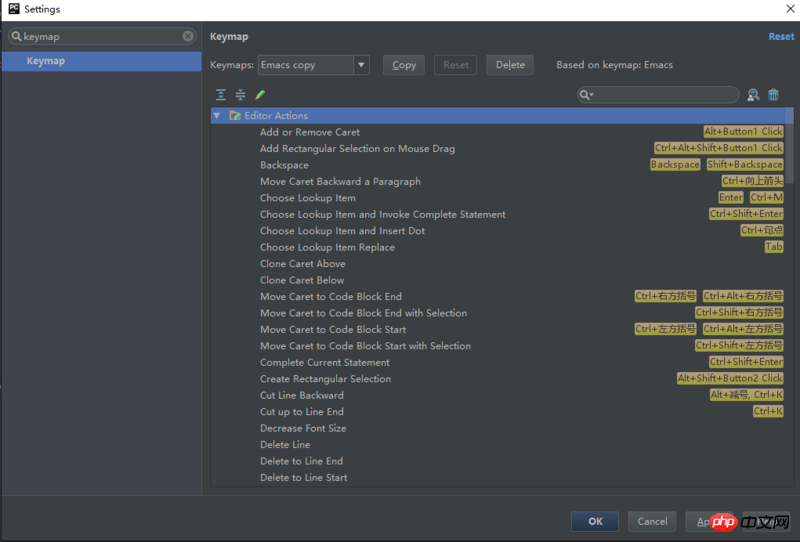800x542 pixels.
Task: Click the greyed Reset keymap button
Action: (456, 65)
